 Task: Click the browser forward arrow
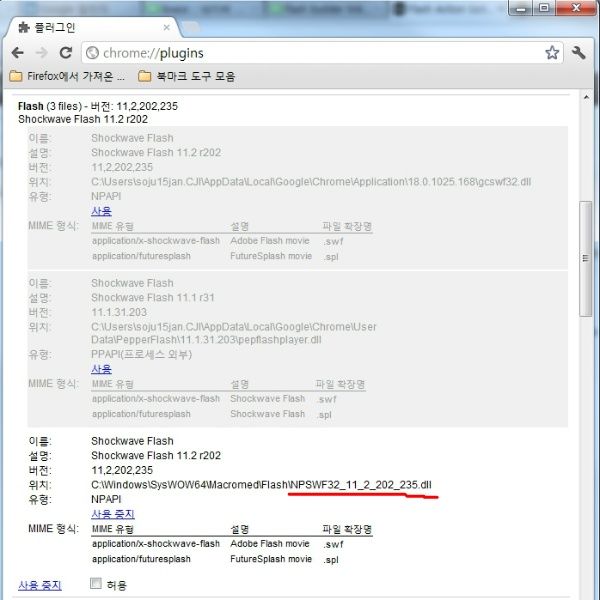pyautogui.click(x=41, y=53)
